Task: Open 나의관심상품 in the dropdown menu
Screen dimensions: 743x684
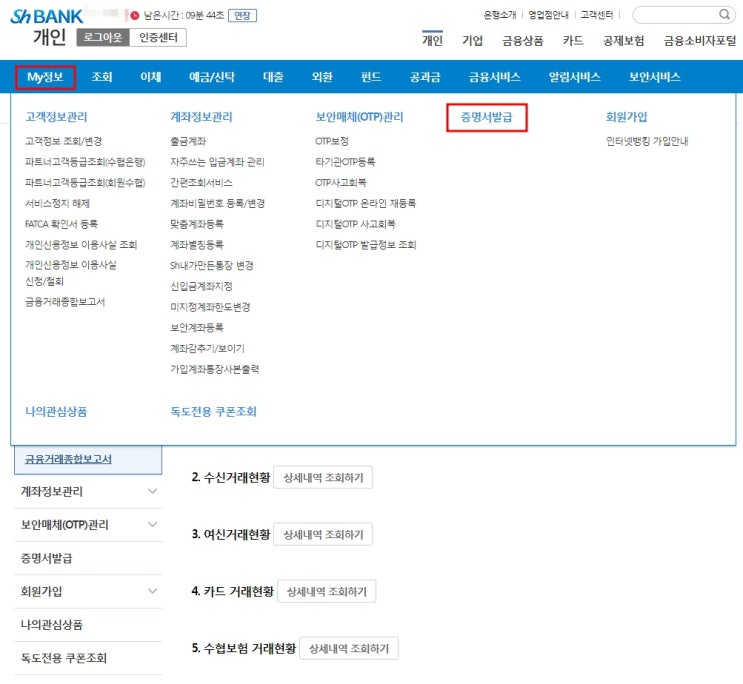Action: [56, 411]
